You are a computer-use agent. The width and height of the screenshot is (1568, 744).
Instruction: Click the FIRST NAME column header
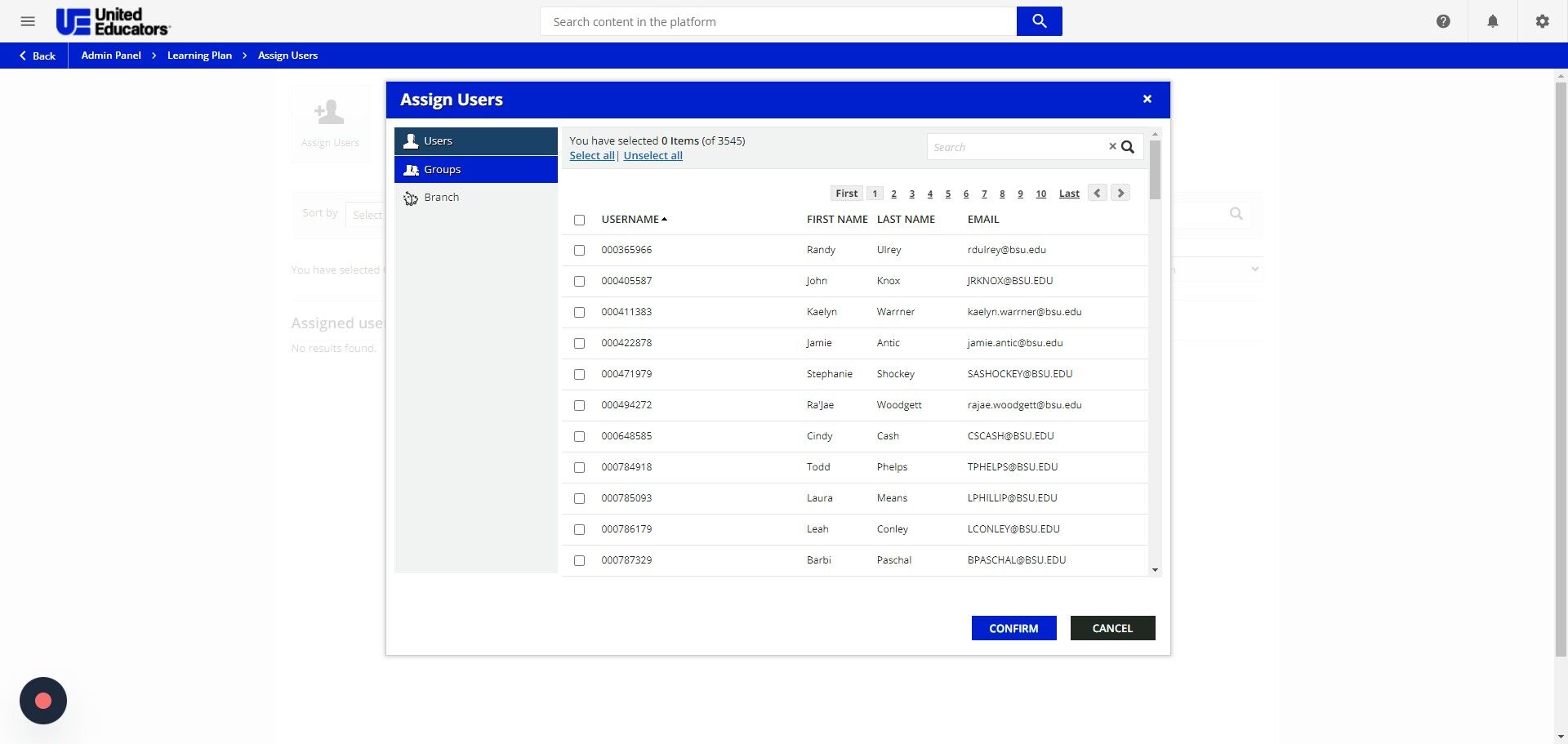point(837,219)
